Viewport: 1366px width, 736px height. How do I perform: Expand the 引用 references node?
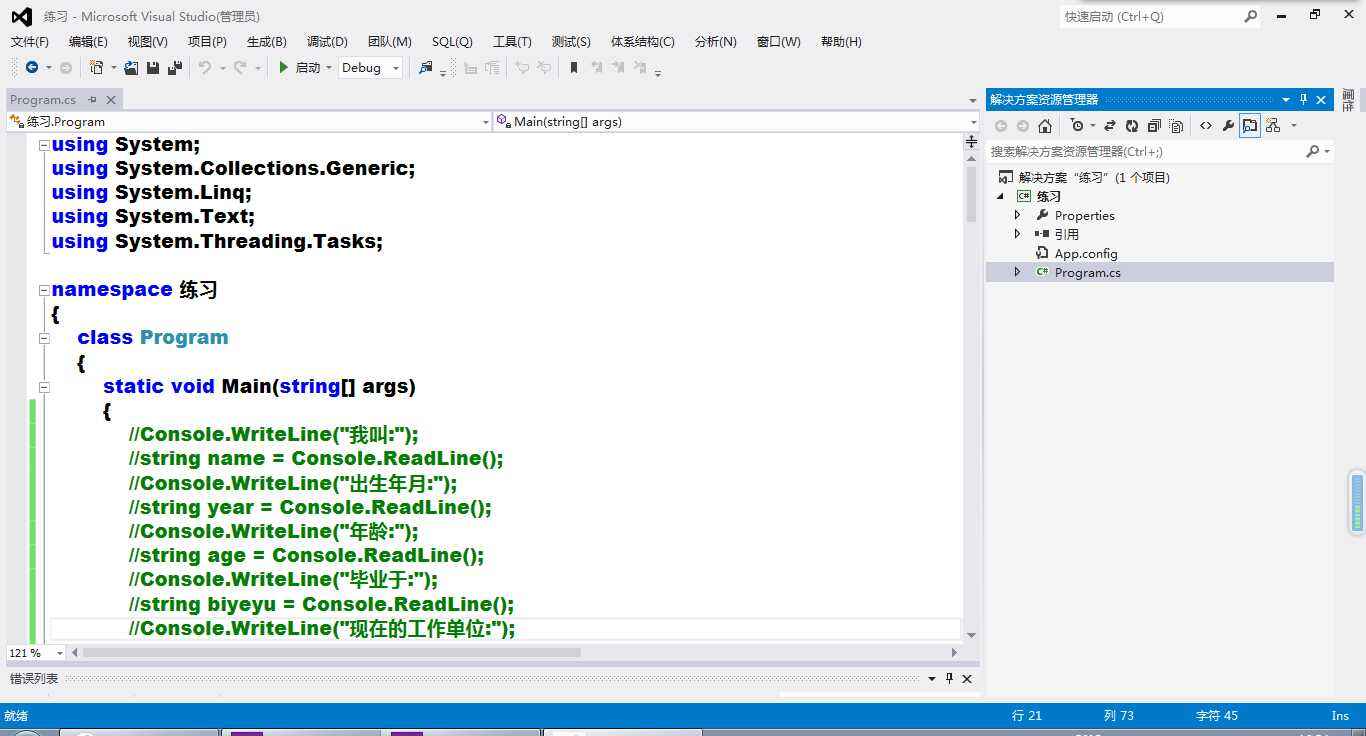(1018, 234)
